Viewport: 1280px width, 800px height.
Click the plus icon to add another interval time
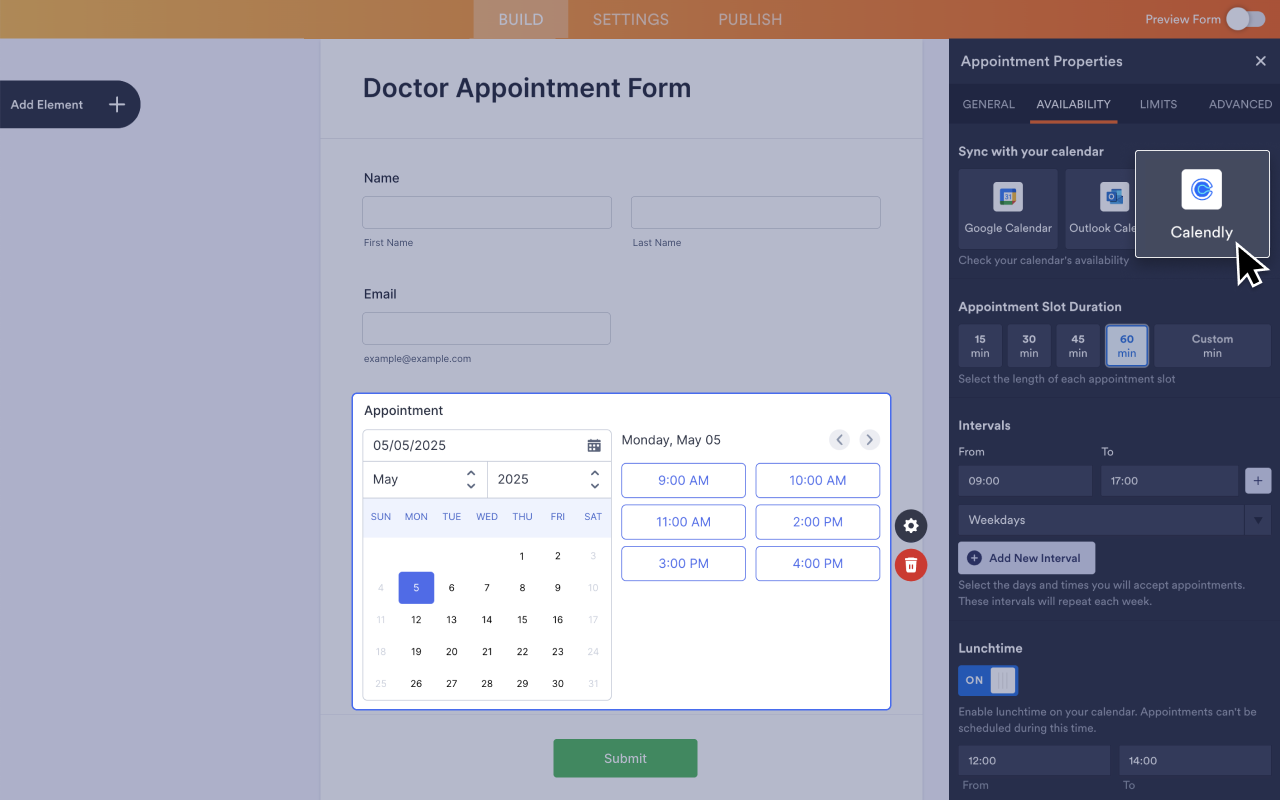click(x=1257, y=481)
